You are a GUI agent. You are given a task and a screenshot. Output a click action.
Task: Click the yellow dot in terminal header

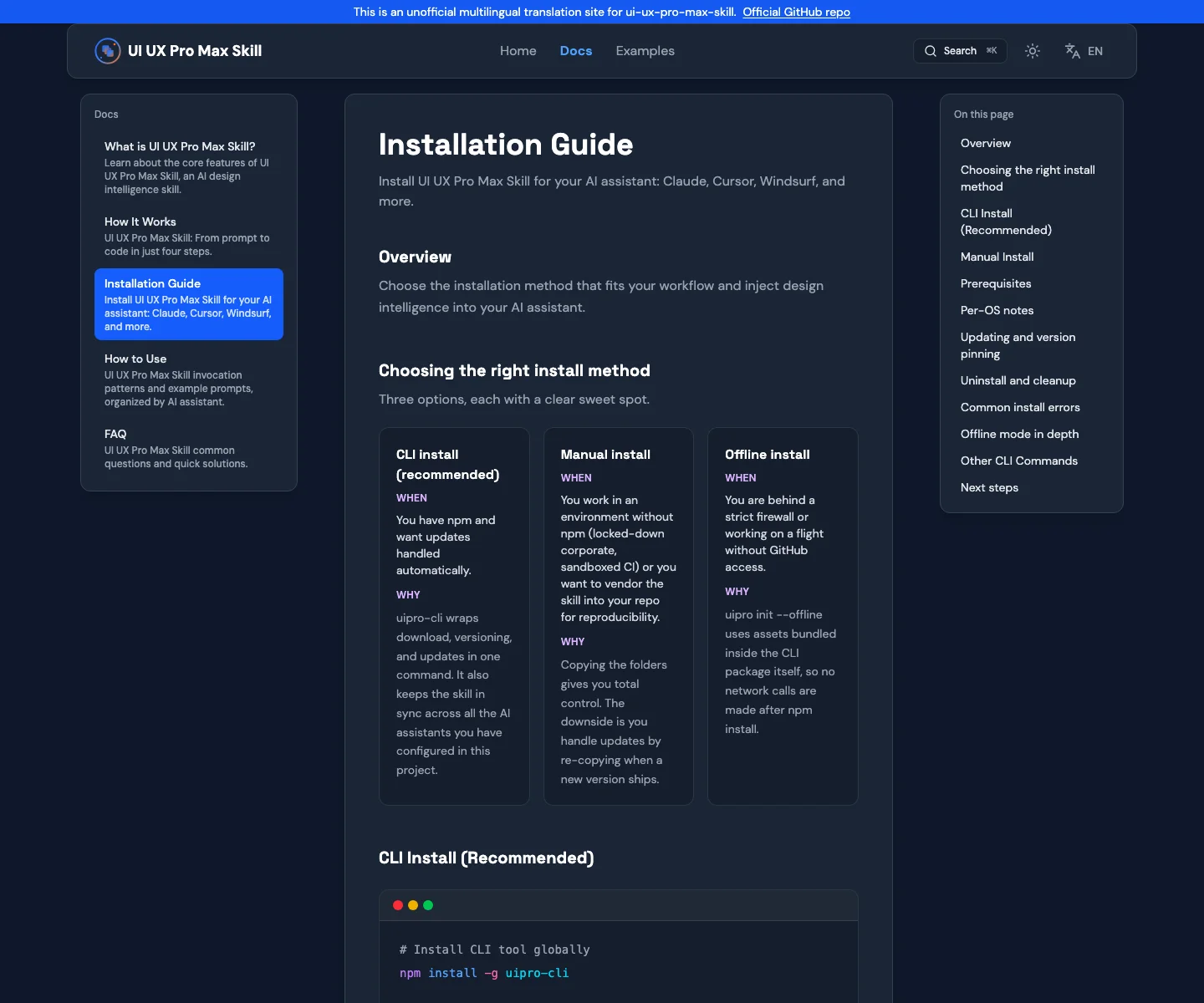point(413,905)
